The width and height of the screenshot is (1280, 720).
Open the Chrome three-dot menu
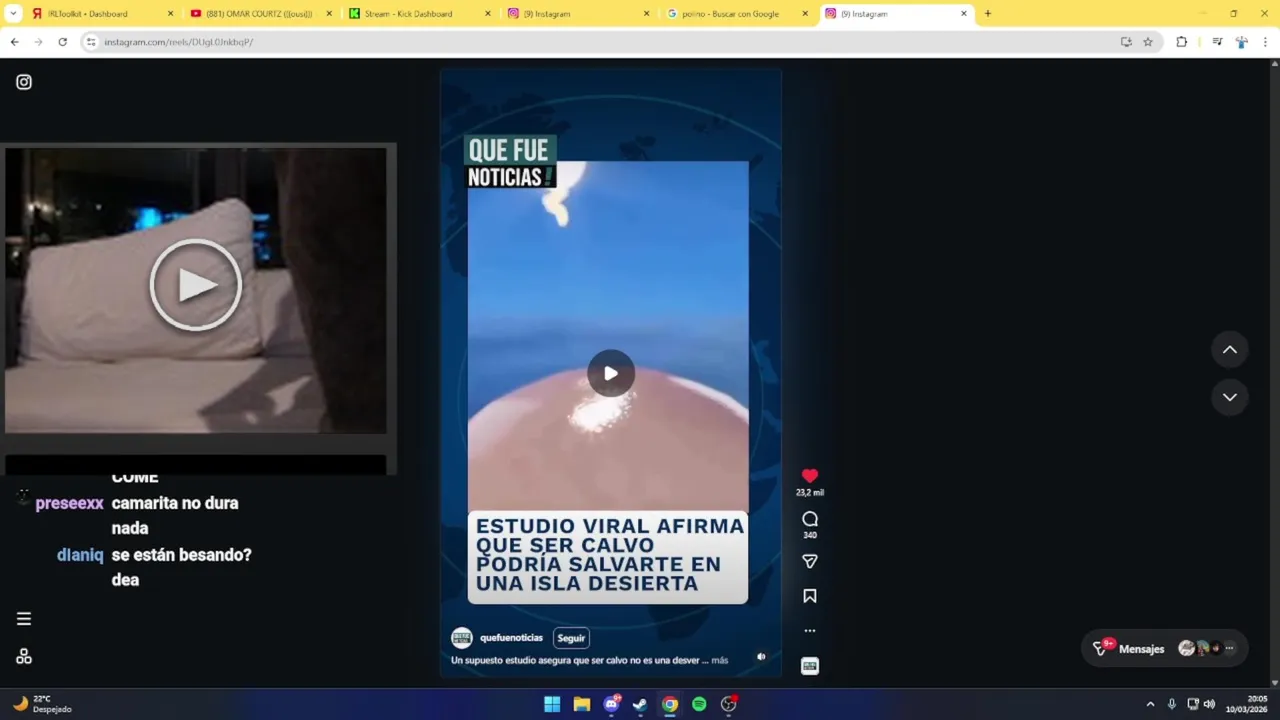[1265, 42]
